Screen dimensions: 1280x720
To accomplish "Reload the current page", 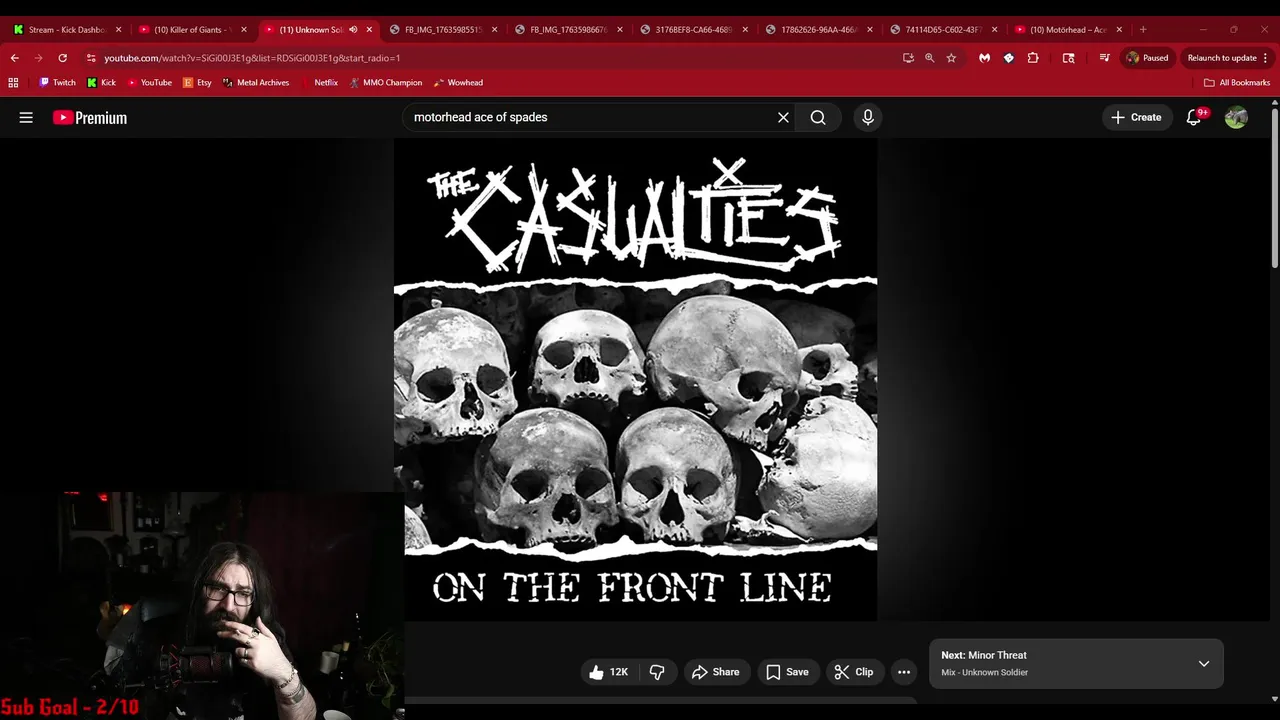I will pos(62,58).
